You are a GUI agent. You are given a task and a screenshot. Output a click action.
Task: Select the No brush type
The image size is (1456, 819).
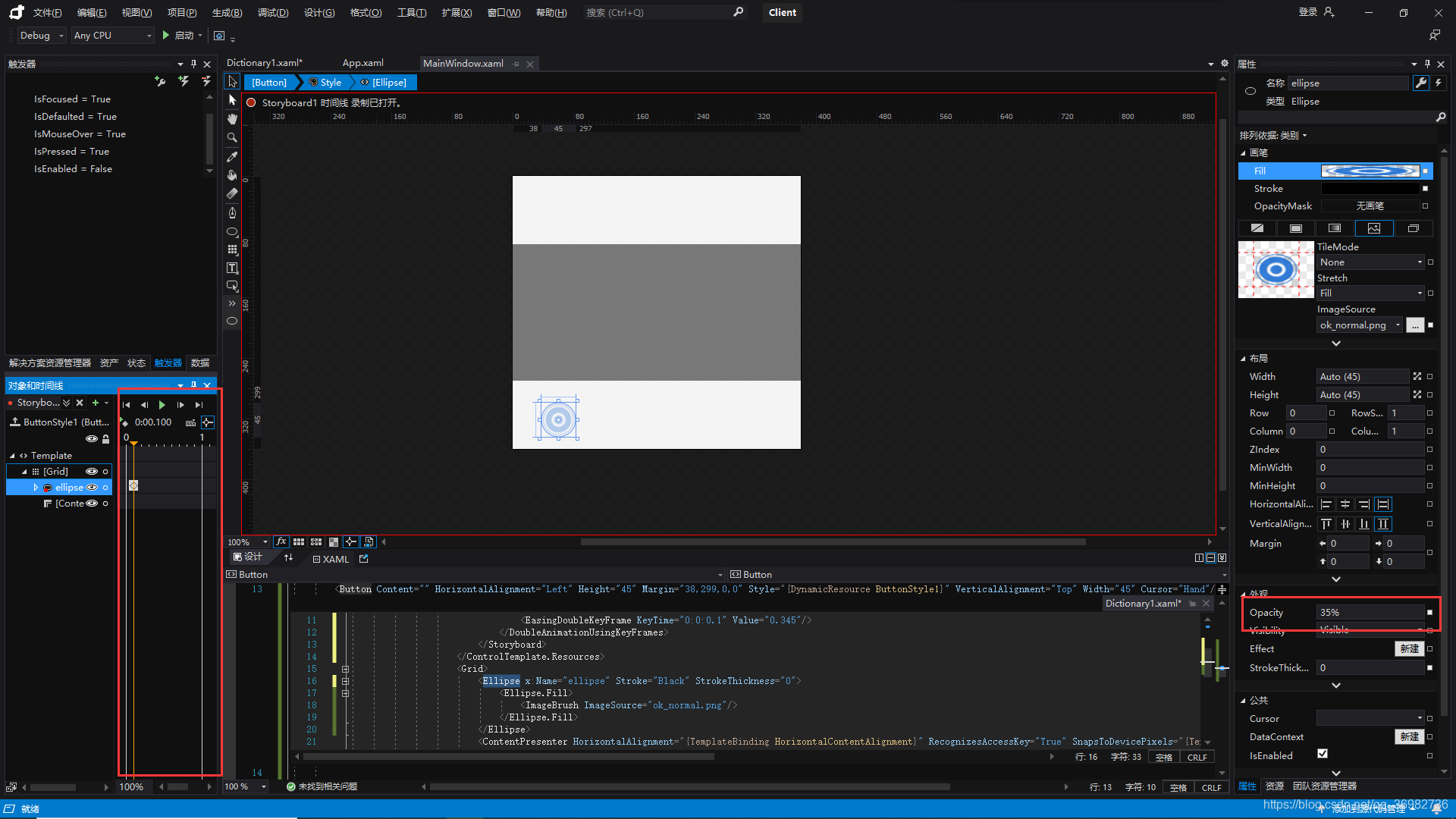pyautogui.click(x=1257, y=228)
